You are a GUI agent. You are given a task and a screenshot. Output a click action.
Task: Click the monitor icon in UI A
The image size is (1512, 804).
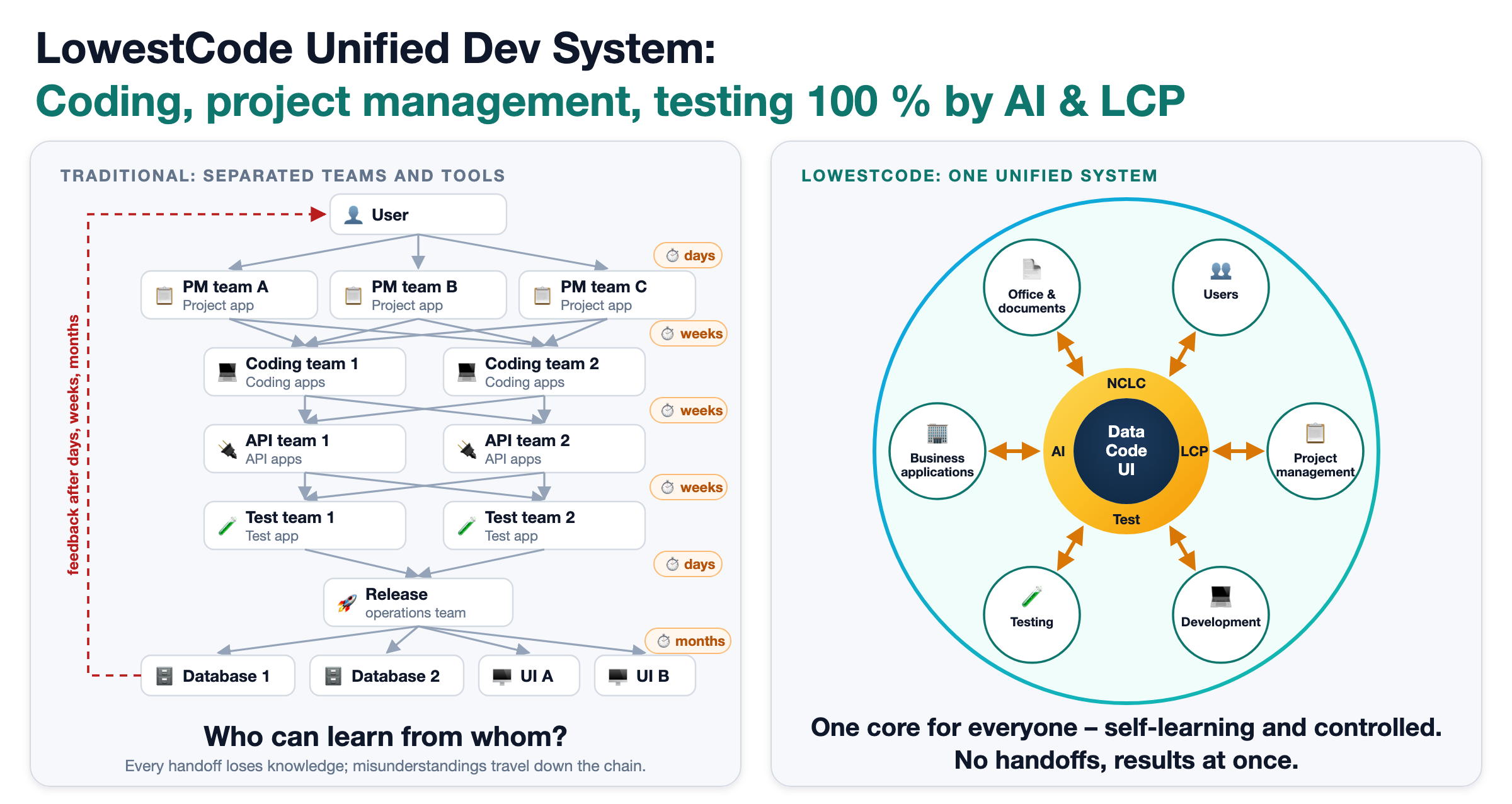pos(502,676)
